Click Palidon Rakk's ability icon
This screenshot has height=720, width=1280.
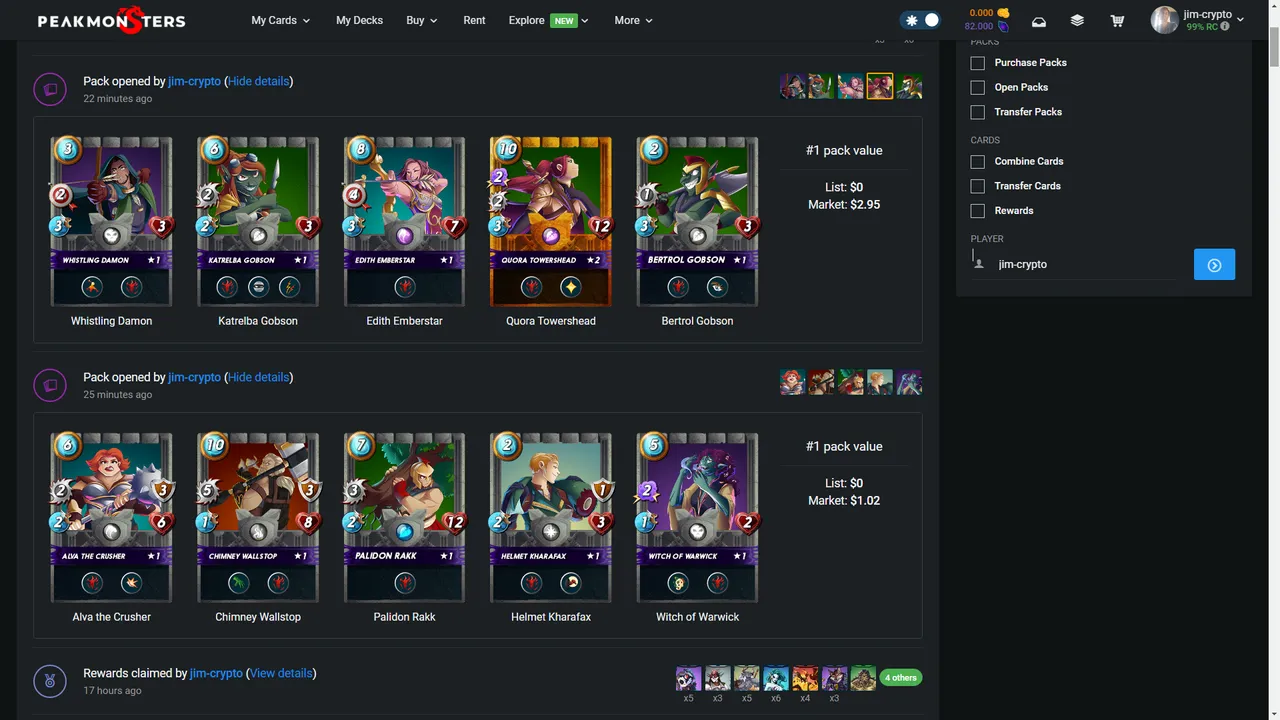404,583
